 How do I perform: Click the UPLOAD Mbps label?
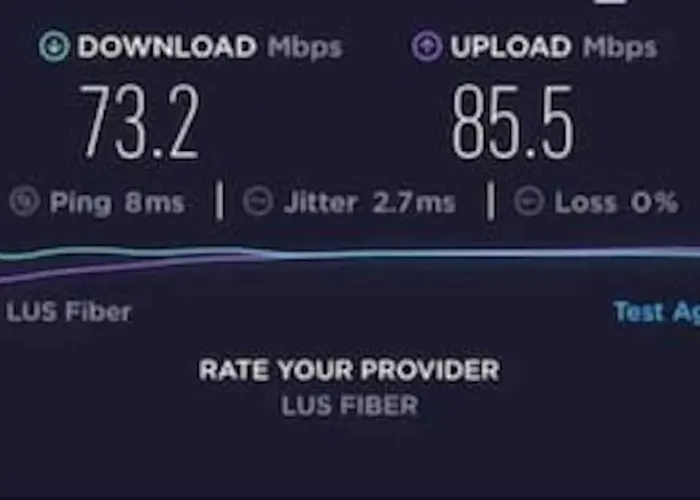coord(554,47)
